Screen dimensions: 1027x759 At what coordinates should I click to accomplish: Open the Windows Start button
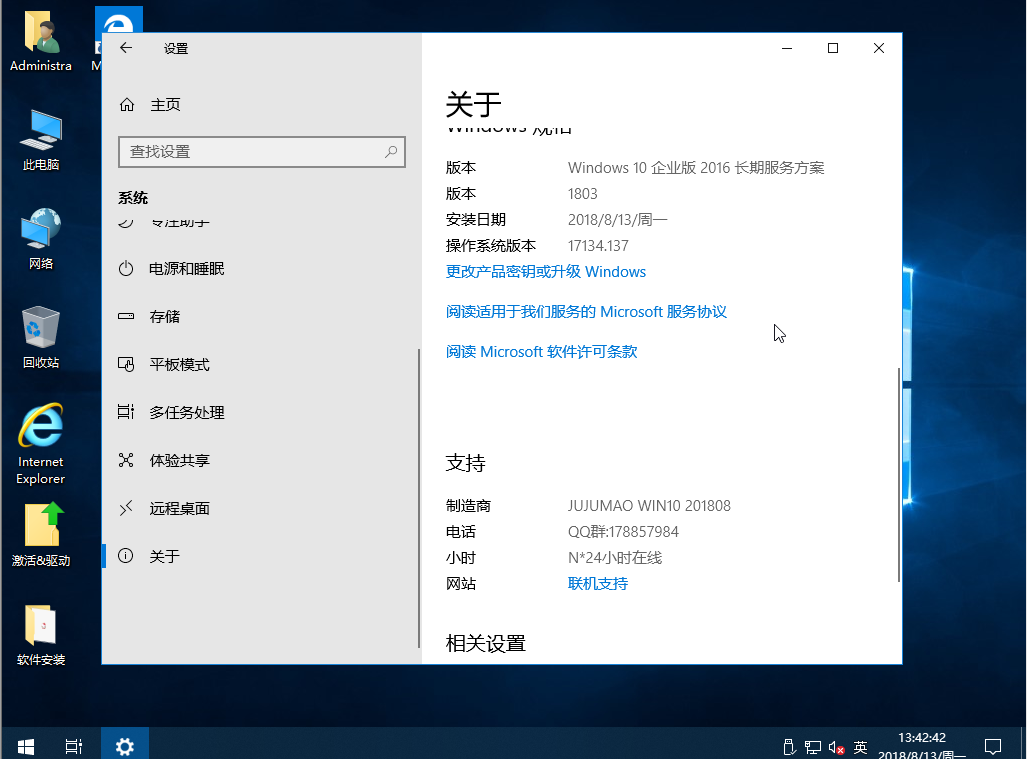tap(26, 746)
